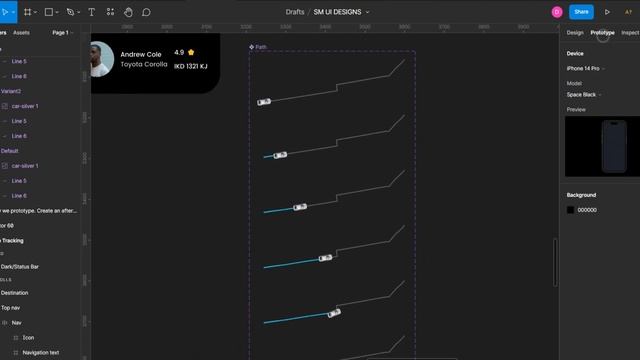Select Line 6 layer under Variant2
Image resolution: width=640 pixels, height=360 pixels.
tap(19, 136)
